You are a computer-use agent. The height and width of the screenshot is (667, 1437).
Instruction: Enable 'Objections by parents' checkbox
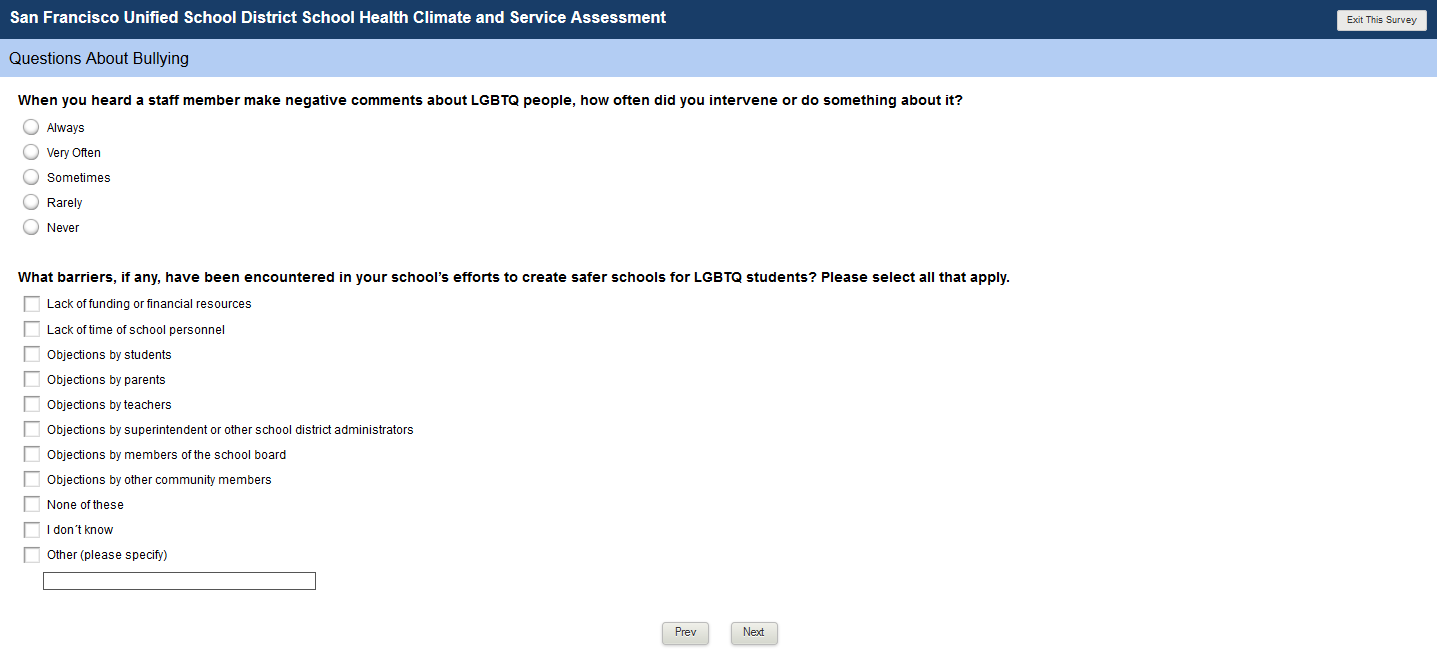click(x=32, y=379)
